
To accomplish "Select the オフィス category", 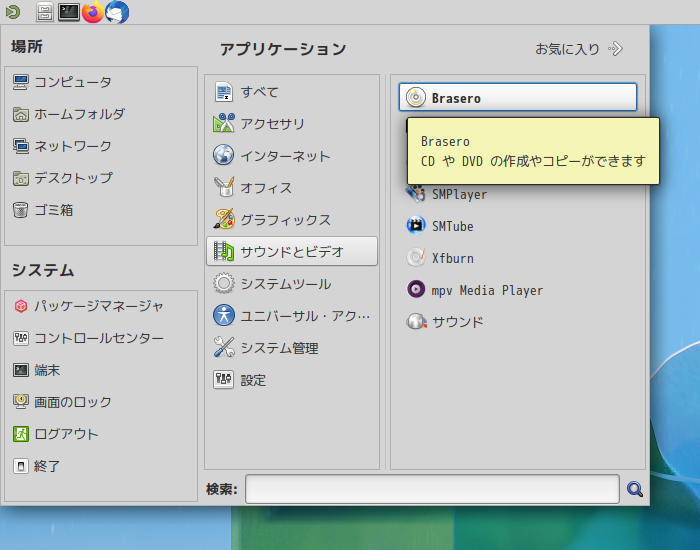I will coord(292,188).
